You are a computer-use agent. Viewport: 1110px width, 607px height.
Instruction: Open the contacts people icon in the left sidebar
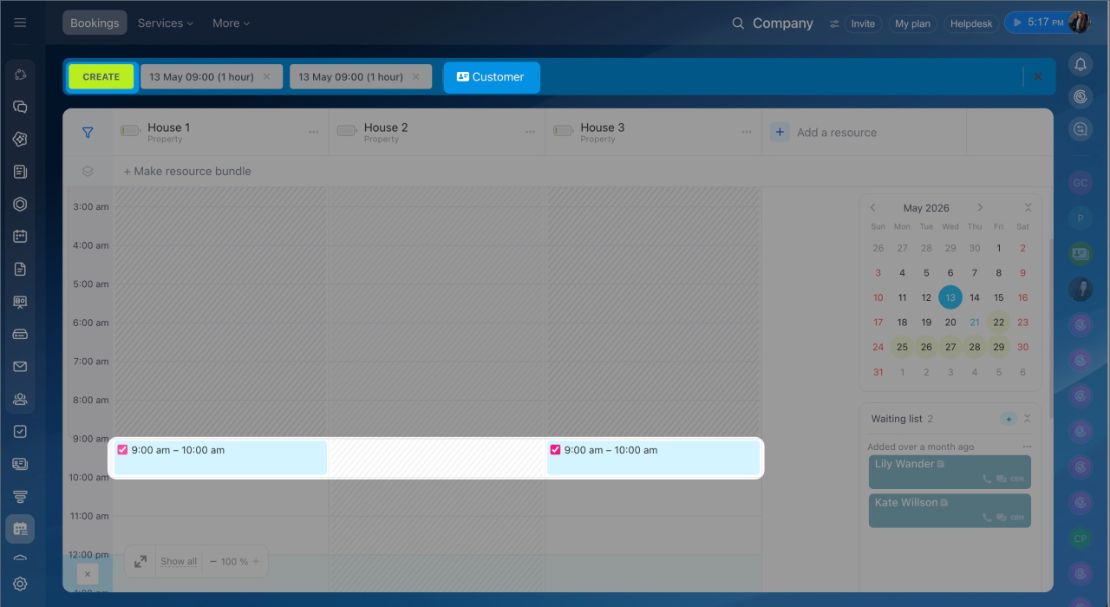tap(20, 399)
